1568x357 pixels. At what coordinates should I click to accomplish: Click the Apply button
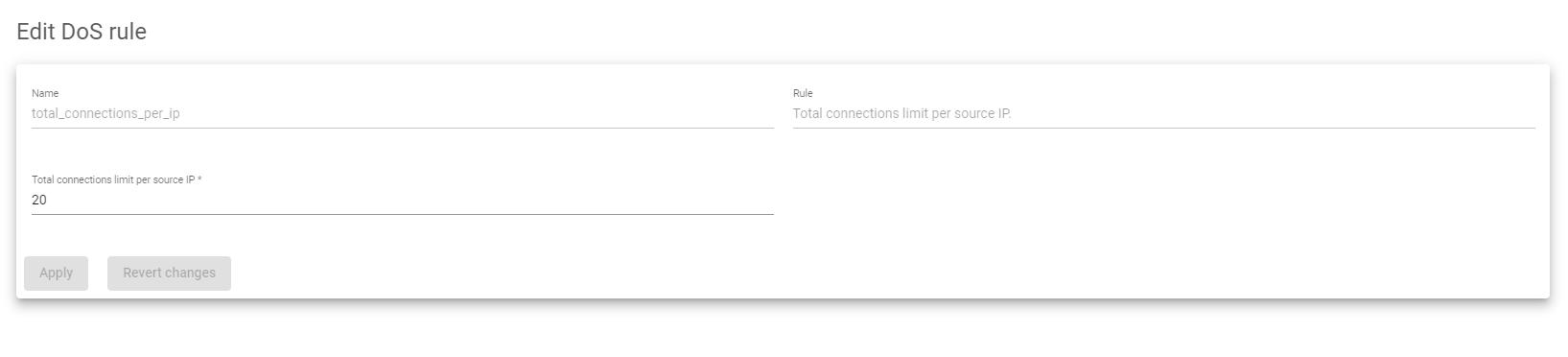(x=56, y=273)
